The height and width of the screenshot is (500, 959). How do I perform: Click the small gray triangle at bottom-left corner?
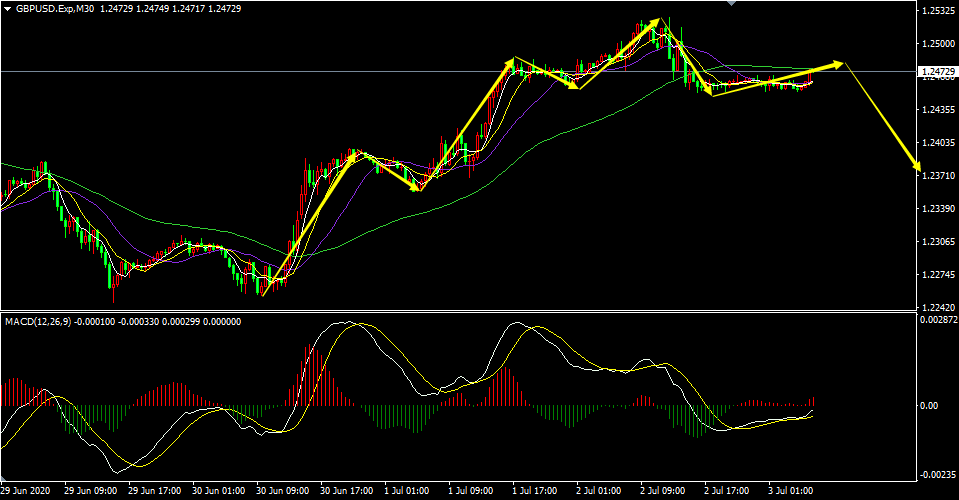4,477
